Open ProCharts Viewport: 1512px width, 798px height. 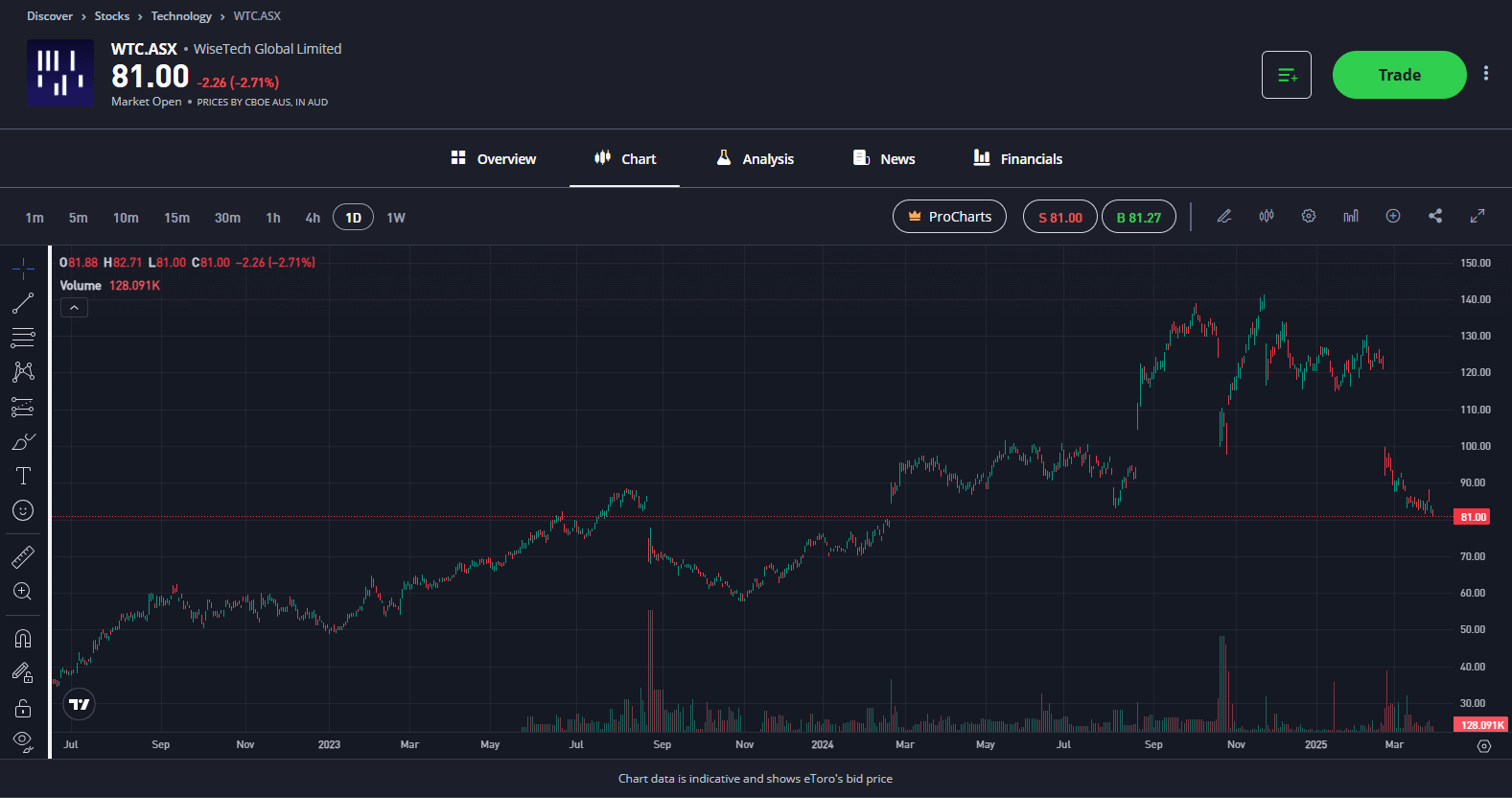click(949, 217)
